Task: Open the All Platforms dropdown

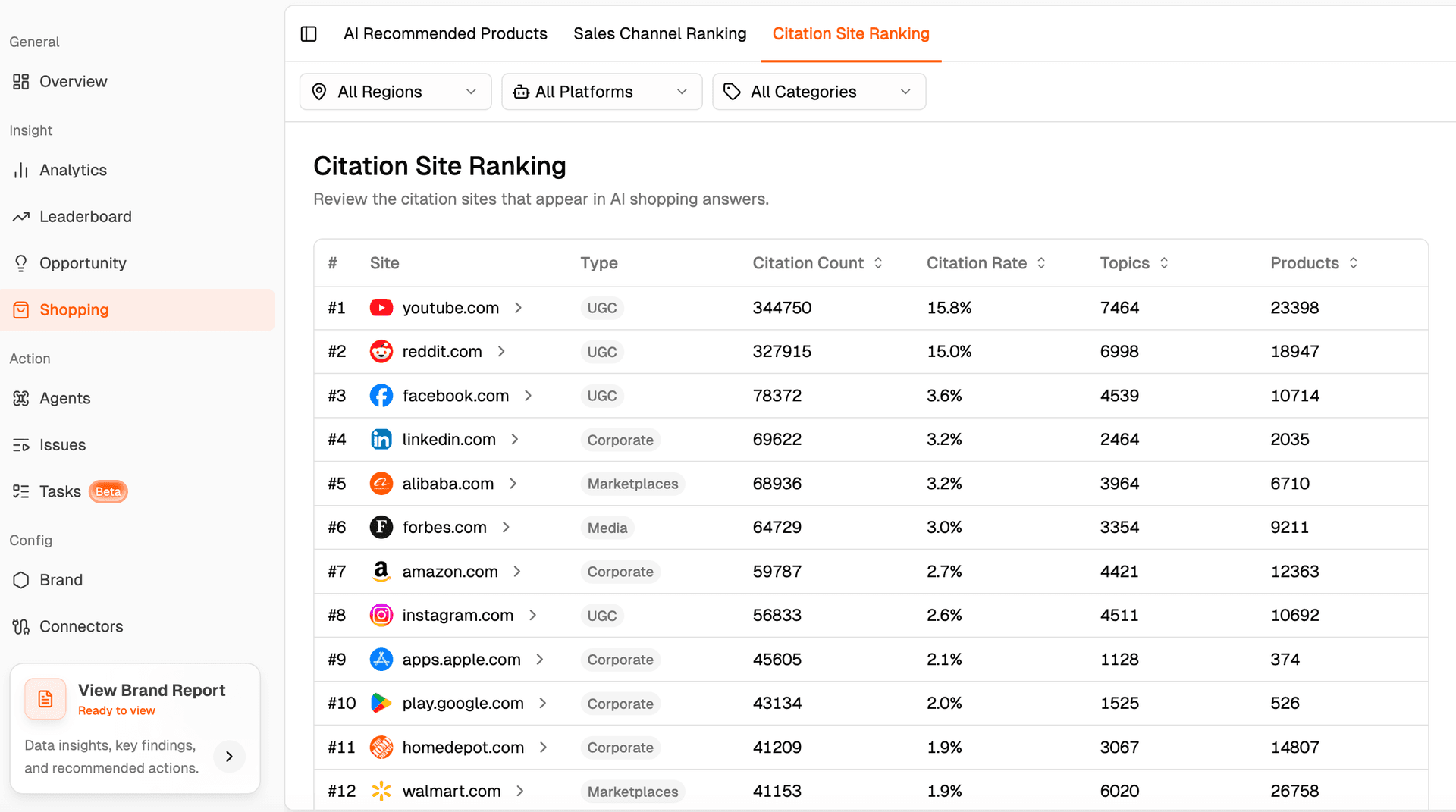Action: click(601, 92)
